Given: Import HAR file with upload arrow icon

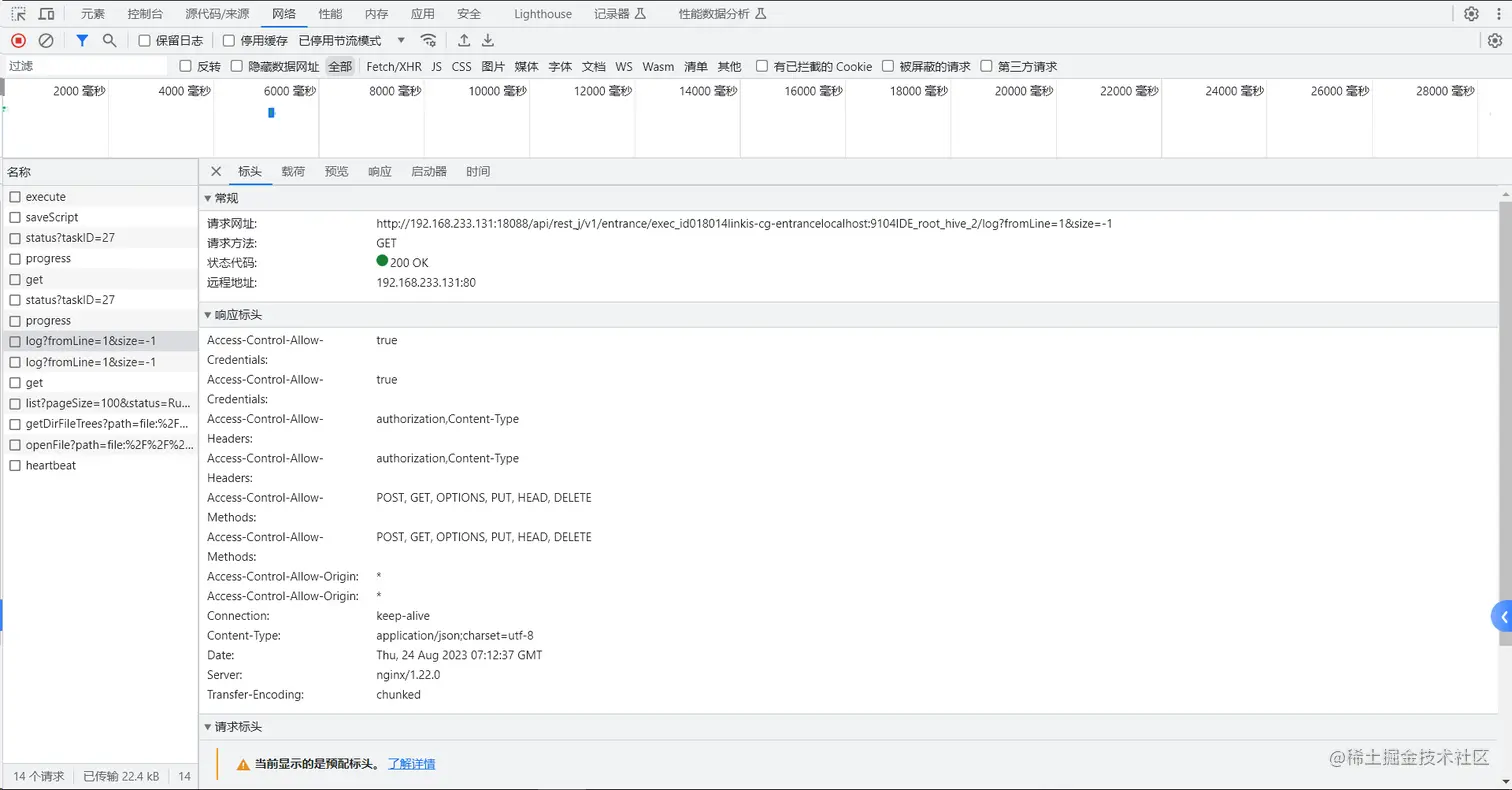Looking at the screenshot, I should (464, 40).
